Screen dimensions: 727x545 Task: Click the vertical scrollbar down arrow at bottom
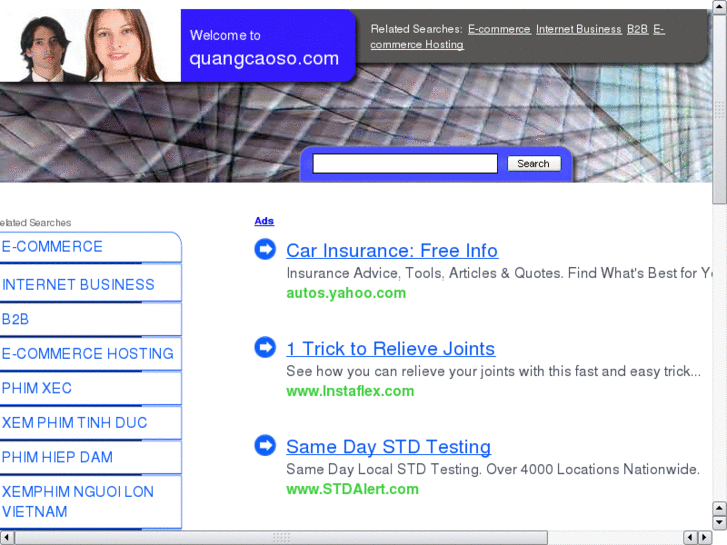click(720, 523)
